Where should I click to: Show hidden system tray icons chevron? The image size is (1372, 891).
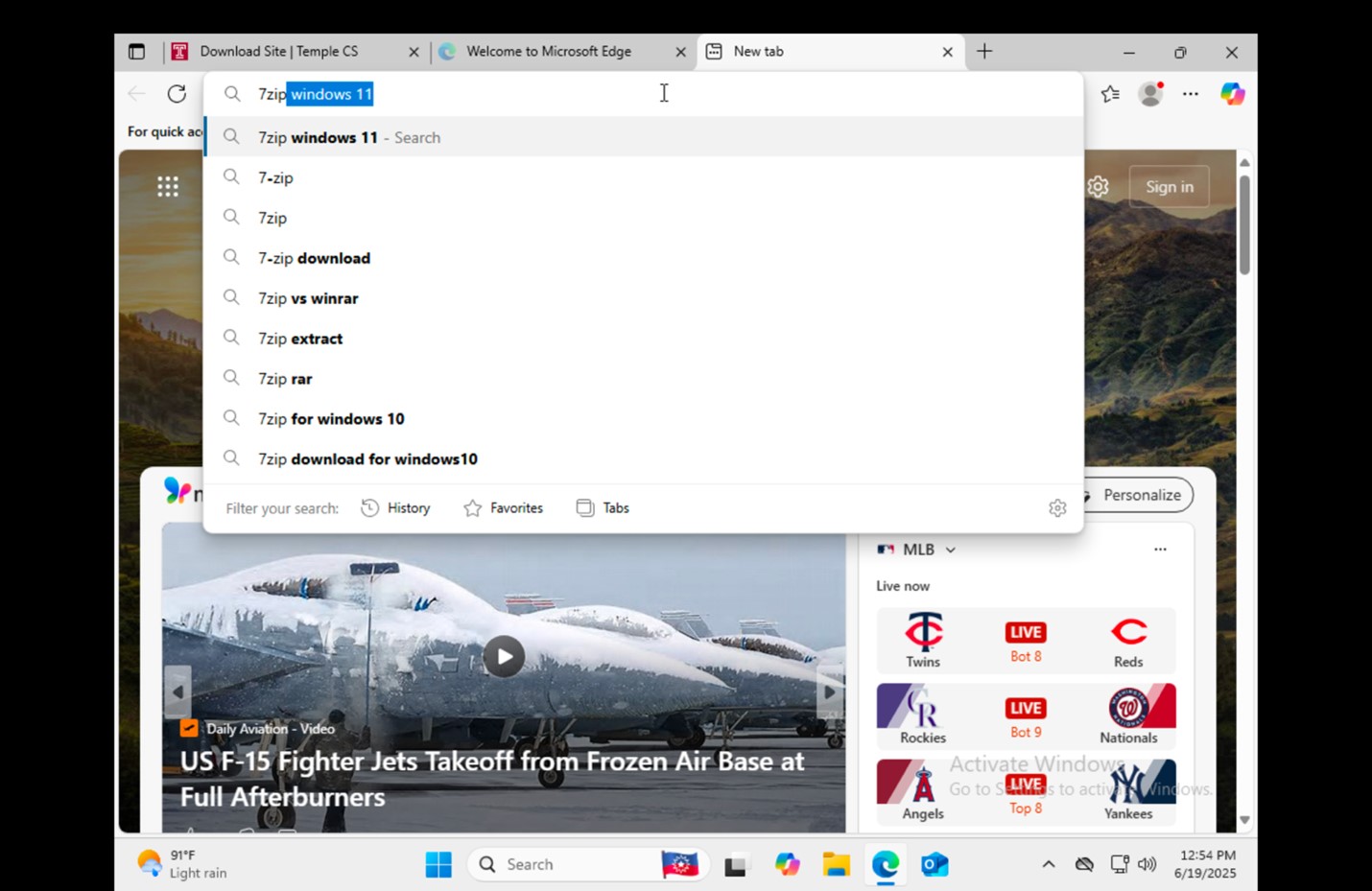(x=1049, y=864)
